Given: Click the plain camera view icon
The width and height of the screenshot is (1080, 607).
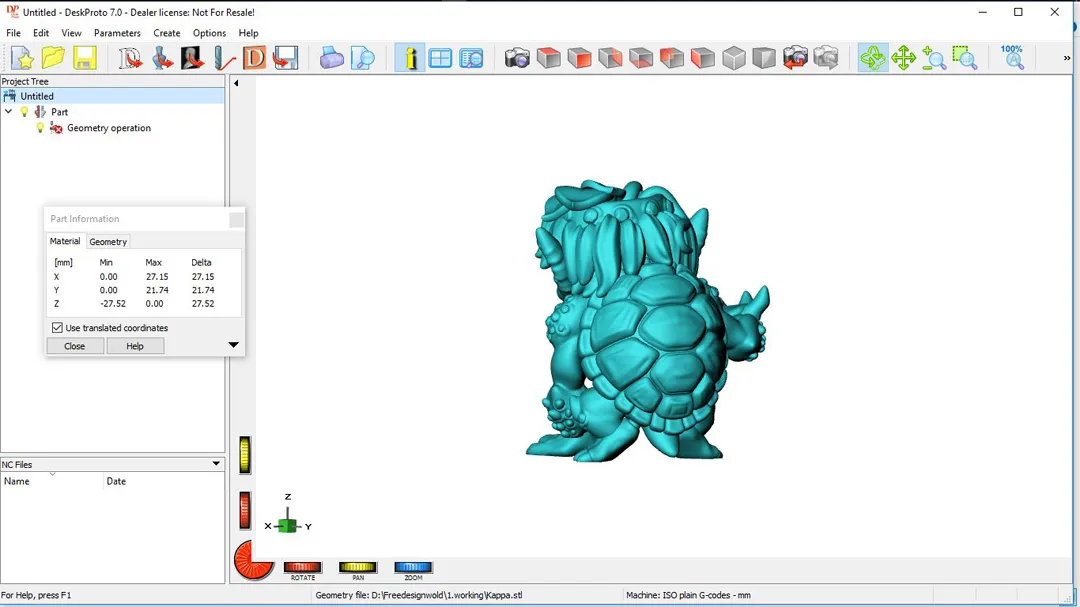Looking at the screenshot, I should [517, 58].
